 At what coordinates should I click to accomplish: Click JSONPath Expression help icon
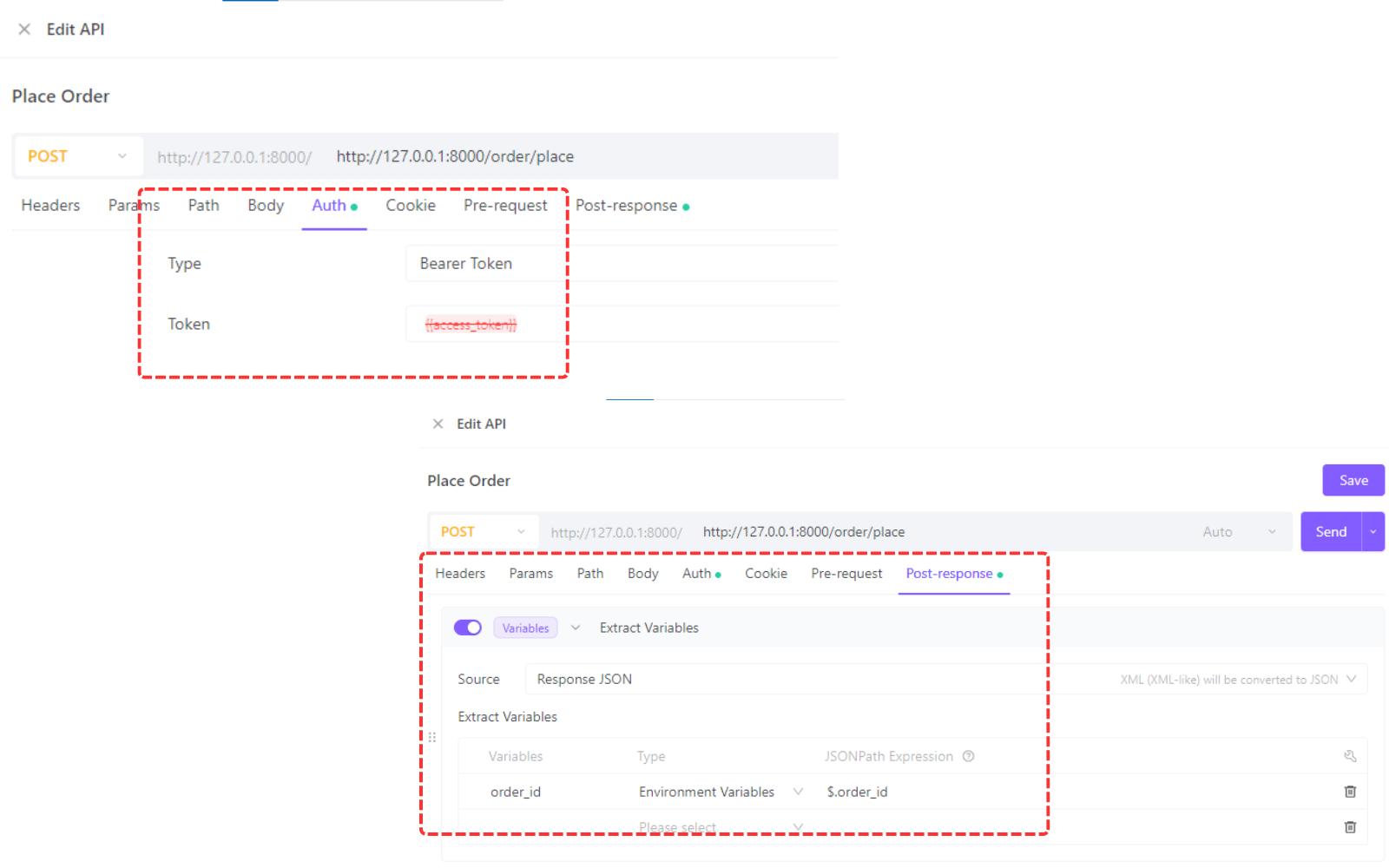click(x=969, y=756)
